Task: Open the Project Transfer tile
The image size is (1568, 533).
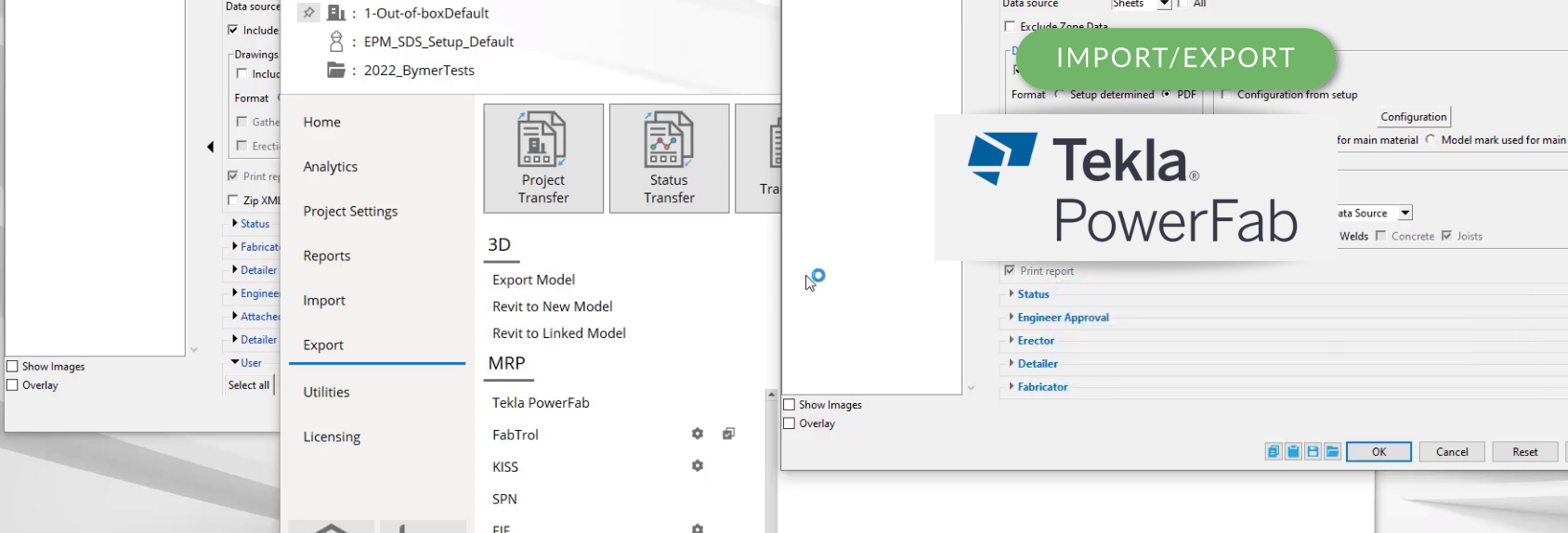Action: pyautogui.click(x=543, y=158)
